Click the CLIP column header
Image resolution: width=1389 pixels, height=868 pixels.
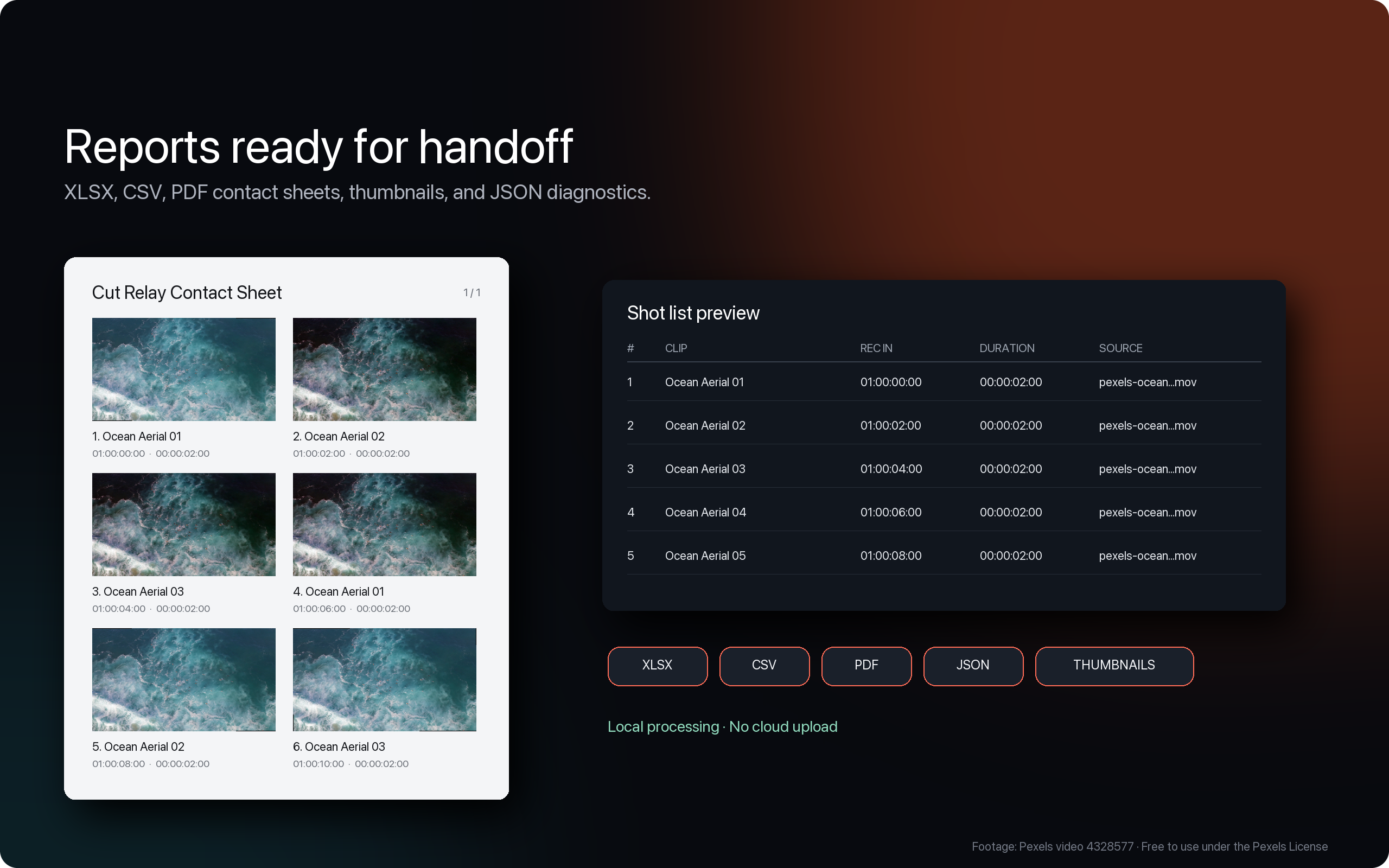pos(676,348)
